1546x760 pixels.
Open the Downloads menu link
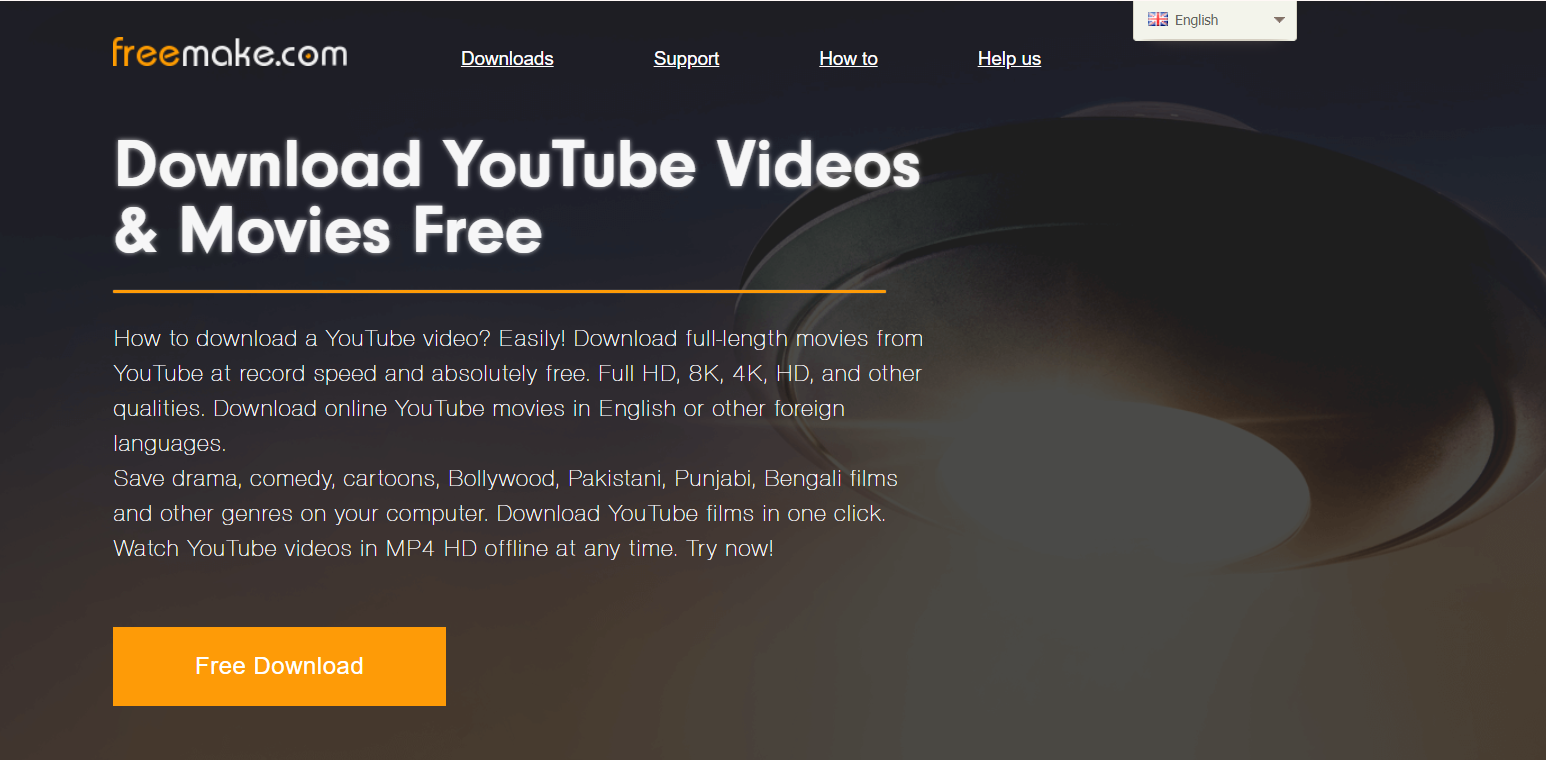point(507,59)
